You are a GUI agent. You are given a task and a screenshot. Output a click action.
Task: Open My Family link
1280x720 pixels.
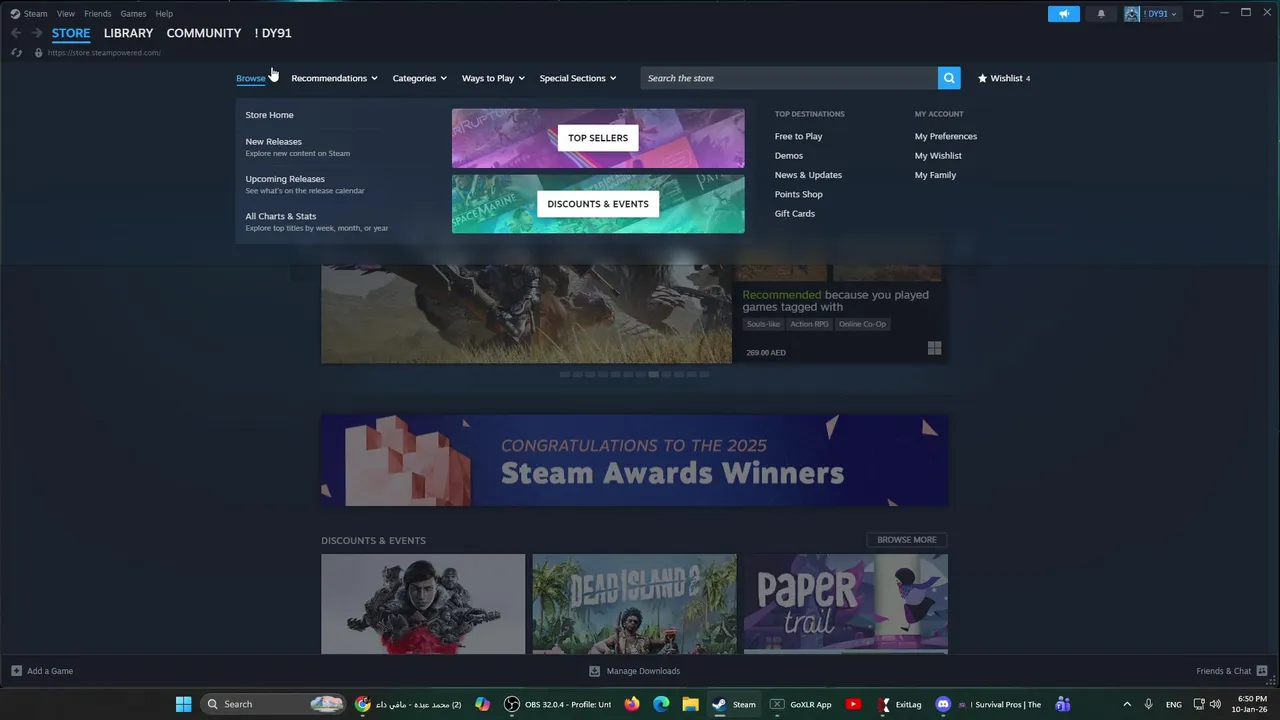coord(935,175)
